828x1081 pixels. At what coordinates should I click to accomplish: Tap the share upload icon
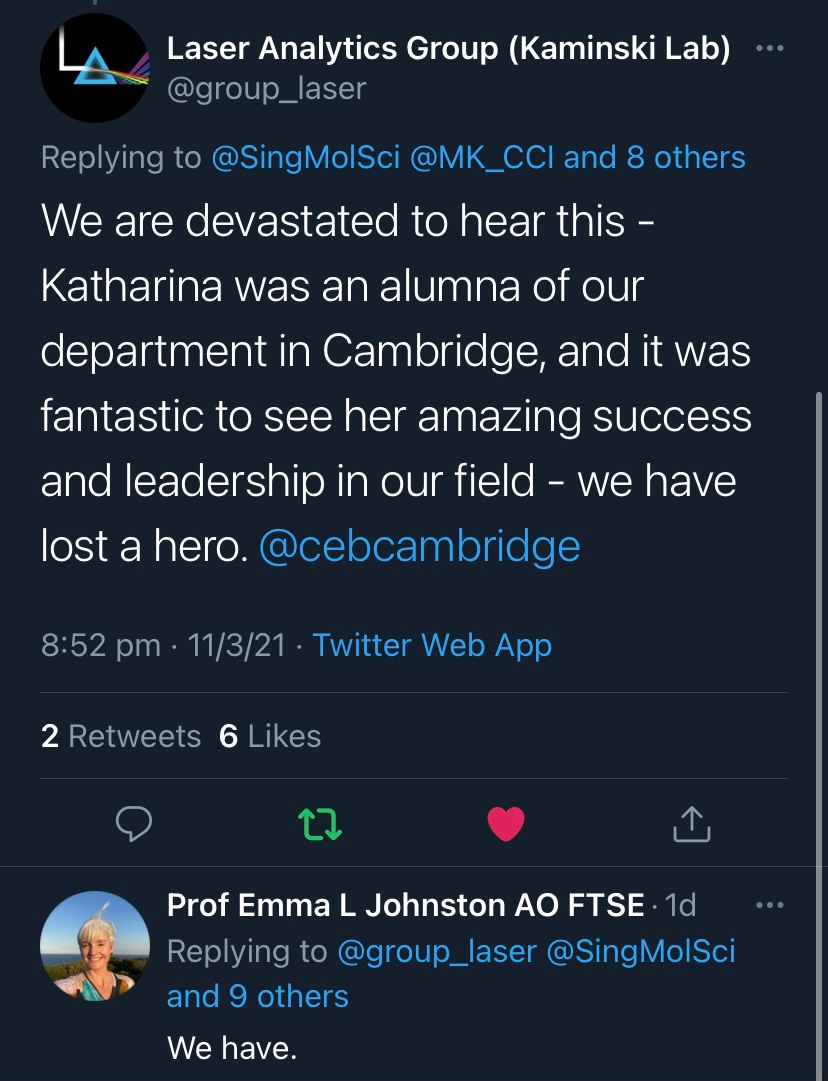[691, 822]
